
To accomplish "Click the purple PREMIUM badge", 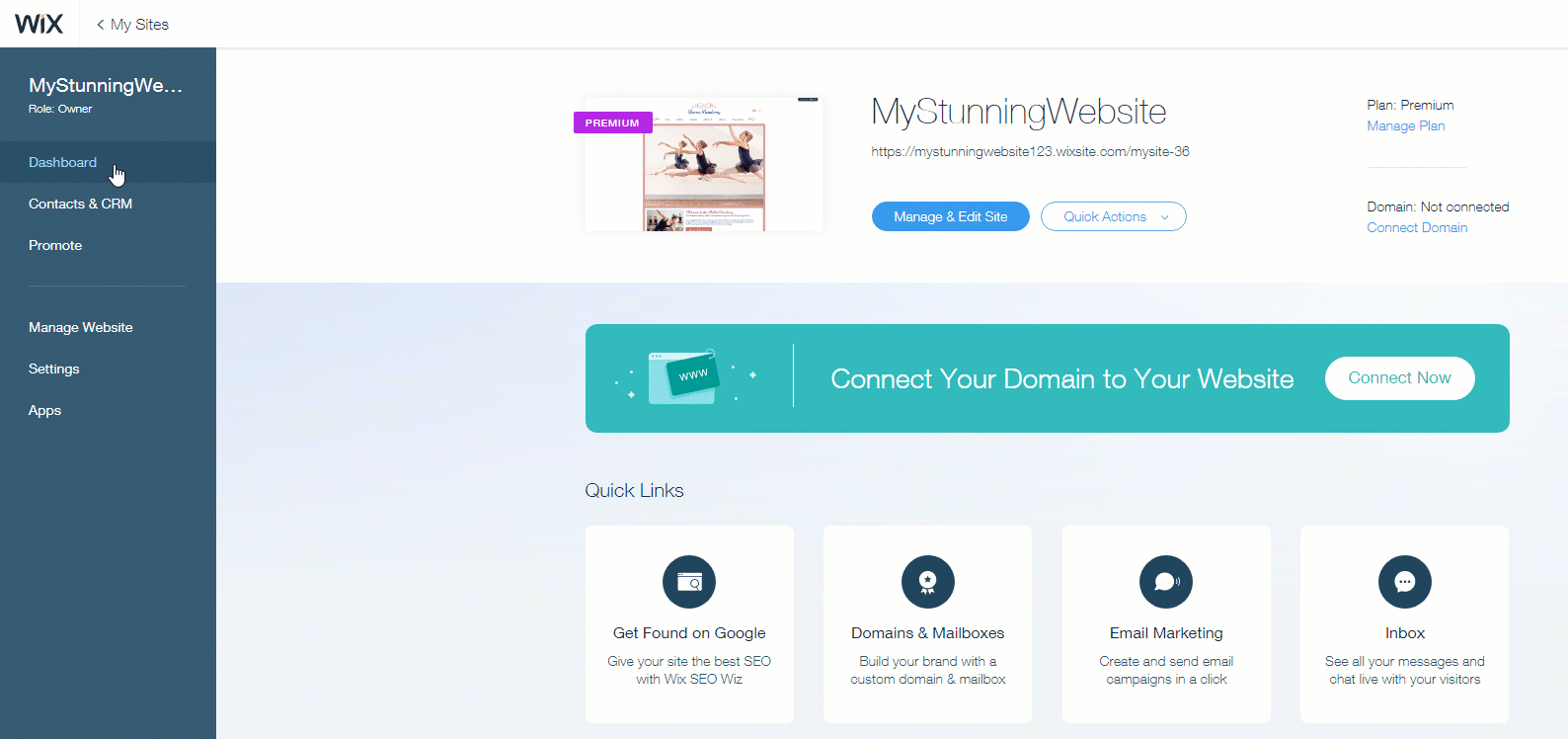I will 612,123.
